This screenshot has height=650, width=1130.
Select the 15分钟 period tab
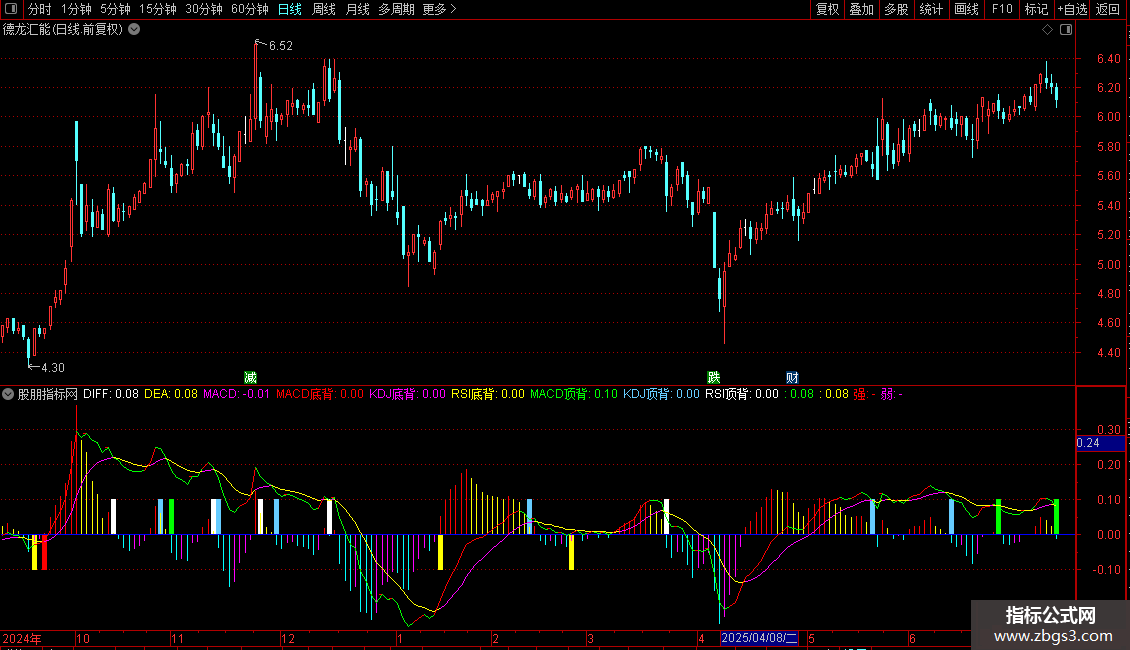tap(157, 9)
